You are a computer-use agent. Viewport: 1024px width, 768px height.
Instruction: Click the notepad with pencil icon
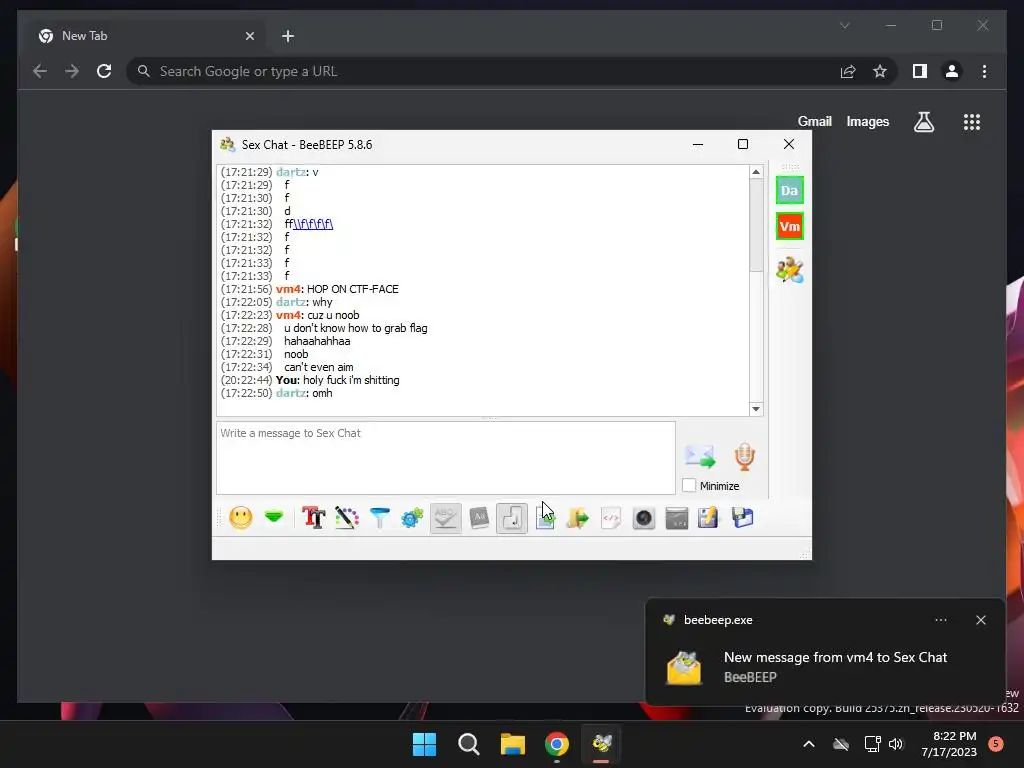(x=709, y=518)
